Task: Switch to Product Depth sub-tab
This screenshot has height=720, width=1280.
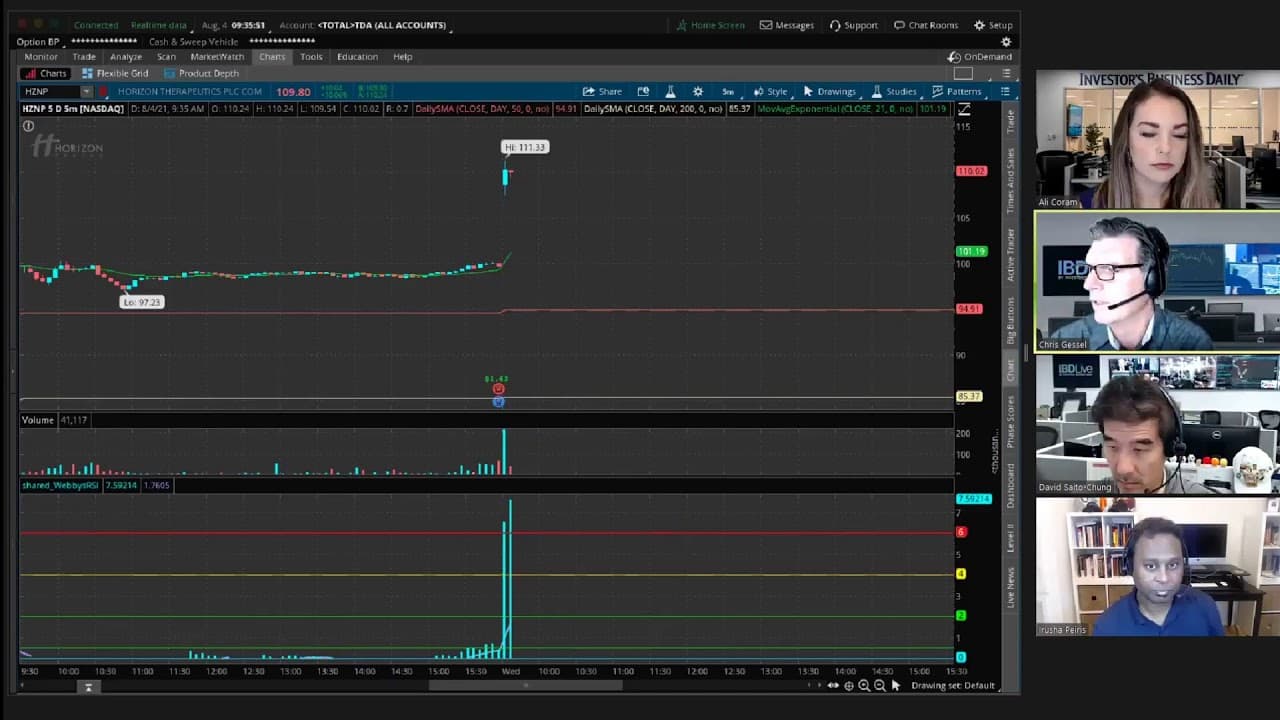Action: (201, 73)
